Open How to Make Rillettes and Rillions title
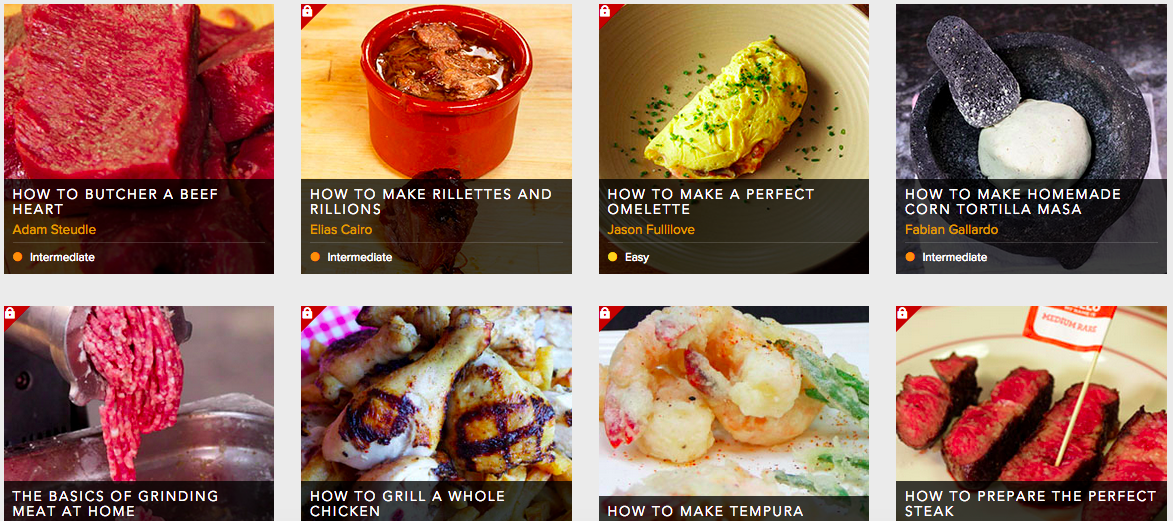 click(x=431, y=201)
